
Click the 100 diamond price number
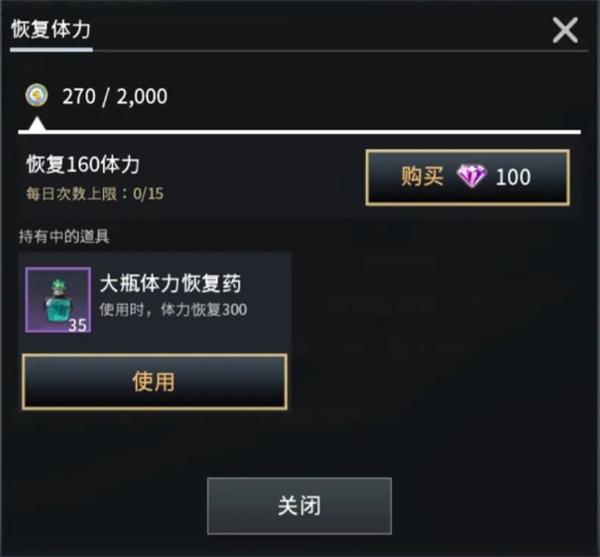tap(513, 177)
